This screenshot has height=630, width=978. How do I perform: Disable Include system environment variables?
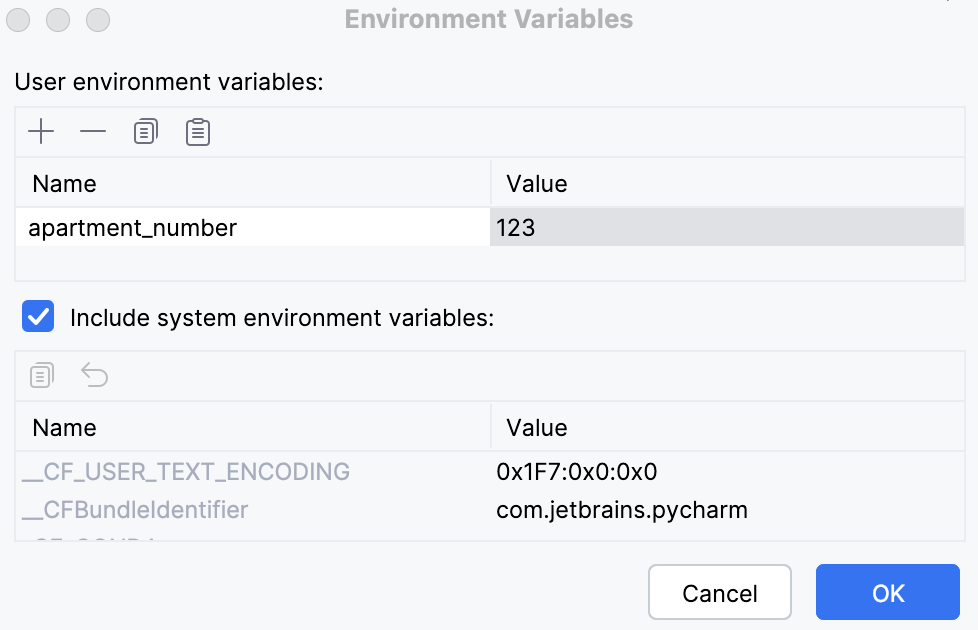(x=37, y=317)
